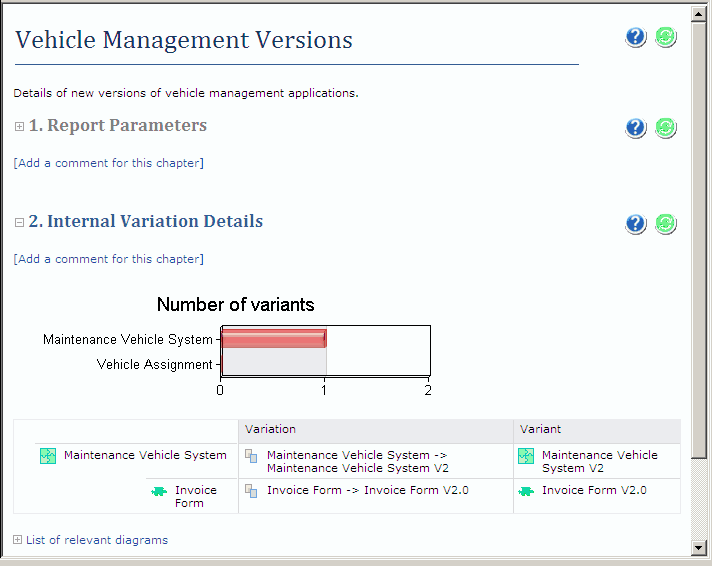
Task: Refresh the Report Parameters chapter
Action: (x=666, y=127)
